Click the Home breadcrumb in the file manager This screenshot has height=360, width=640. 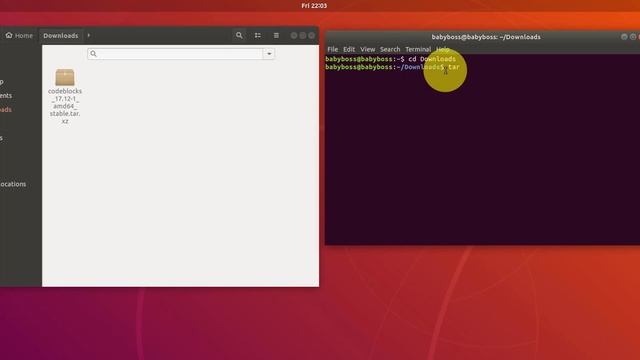coord(19,36)
